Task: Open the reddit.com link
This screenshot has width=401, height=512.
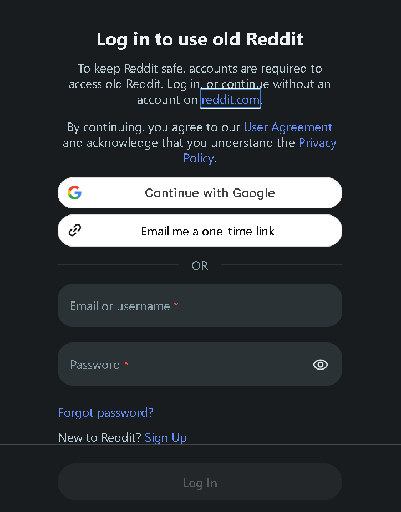Action: coord(230,99)
